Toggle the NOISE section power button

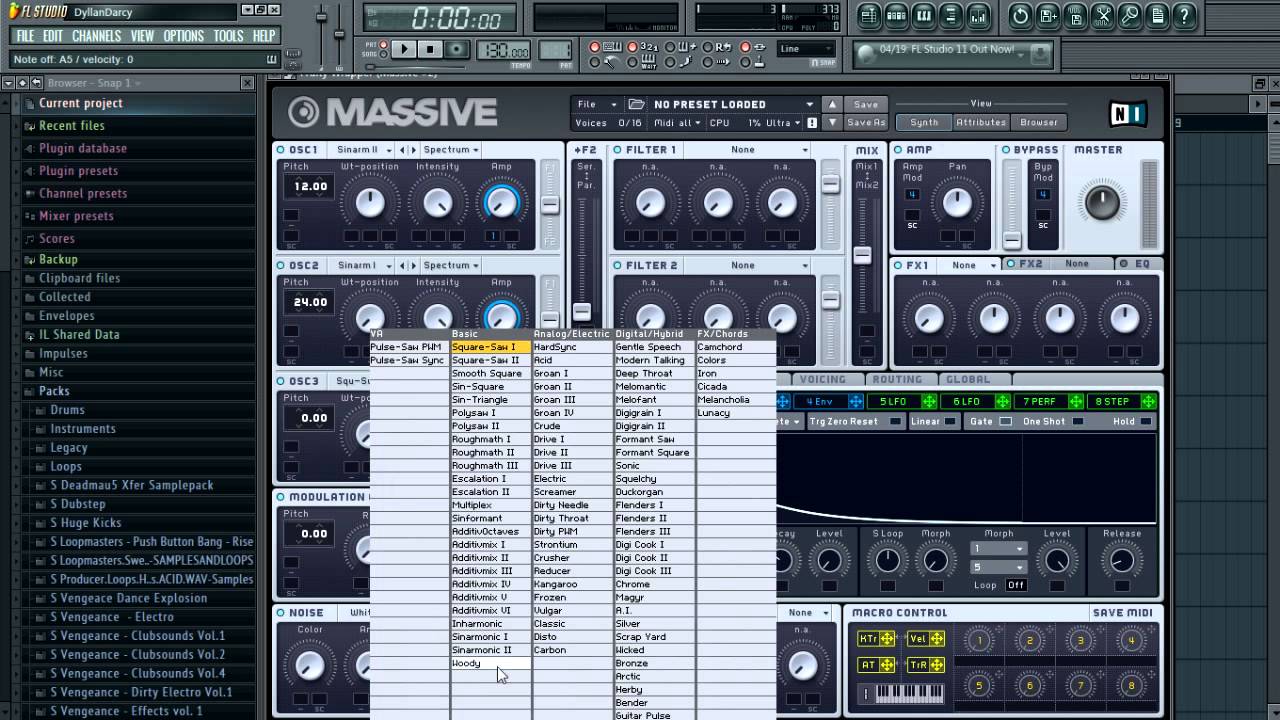coord(282,613)
